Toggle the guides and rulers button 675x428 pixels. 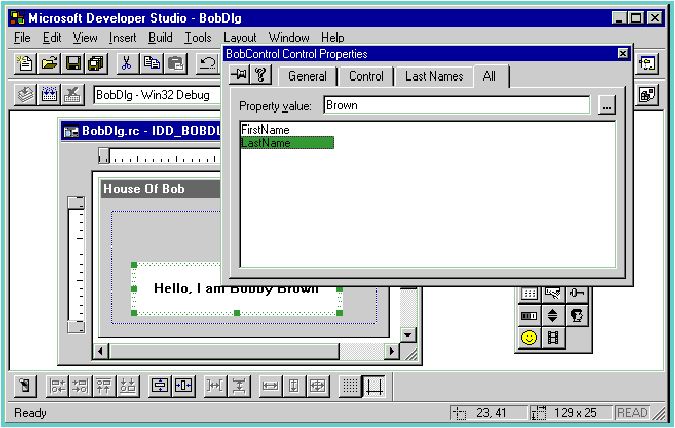(x=374, y=385)
